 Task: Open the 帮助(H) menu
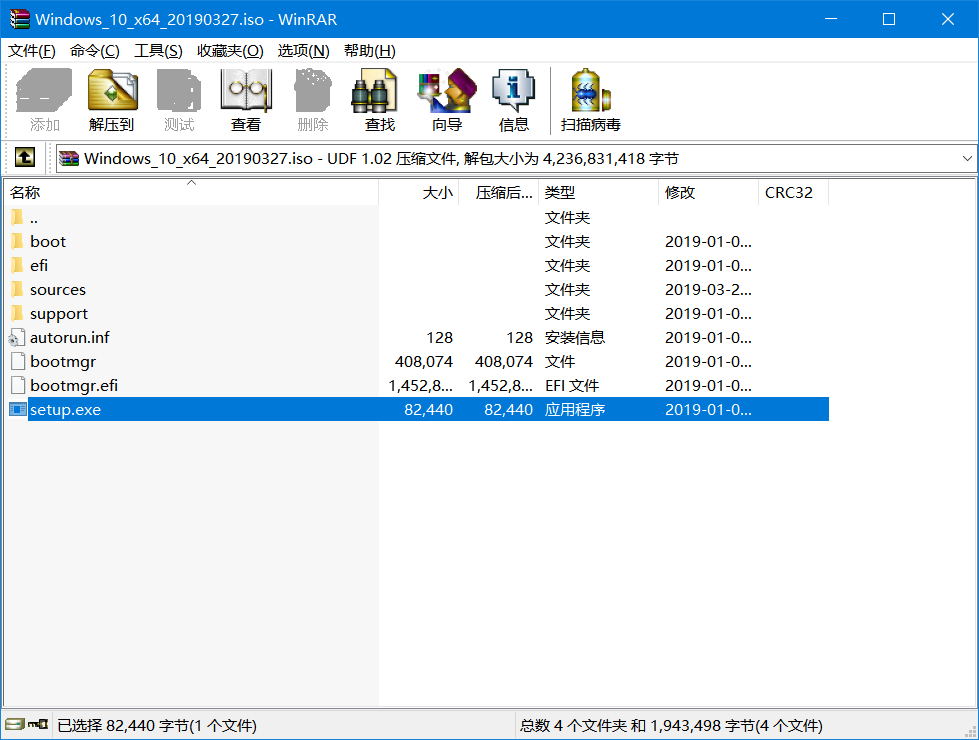point(370,51)
